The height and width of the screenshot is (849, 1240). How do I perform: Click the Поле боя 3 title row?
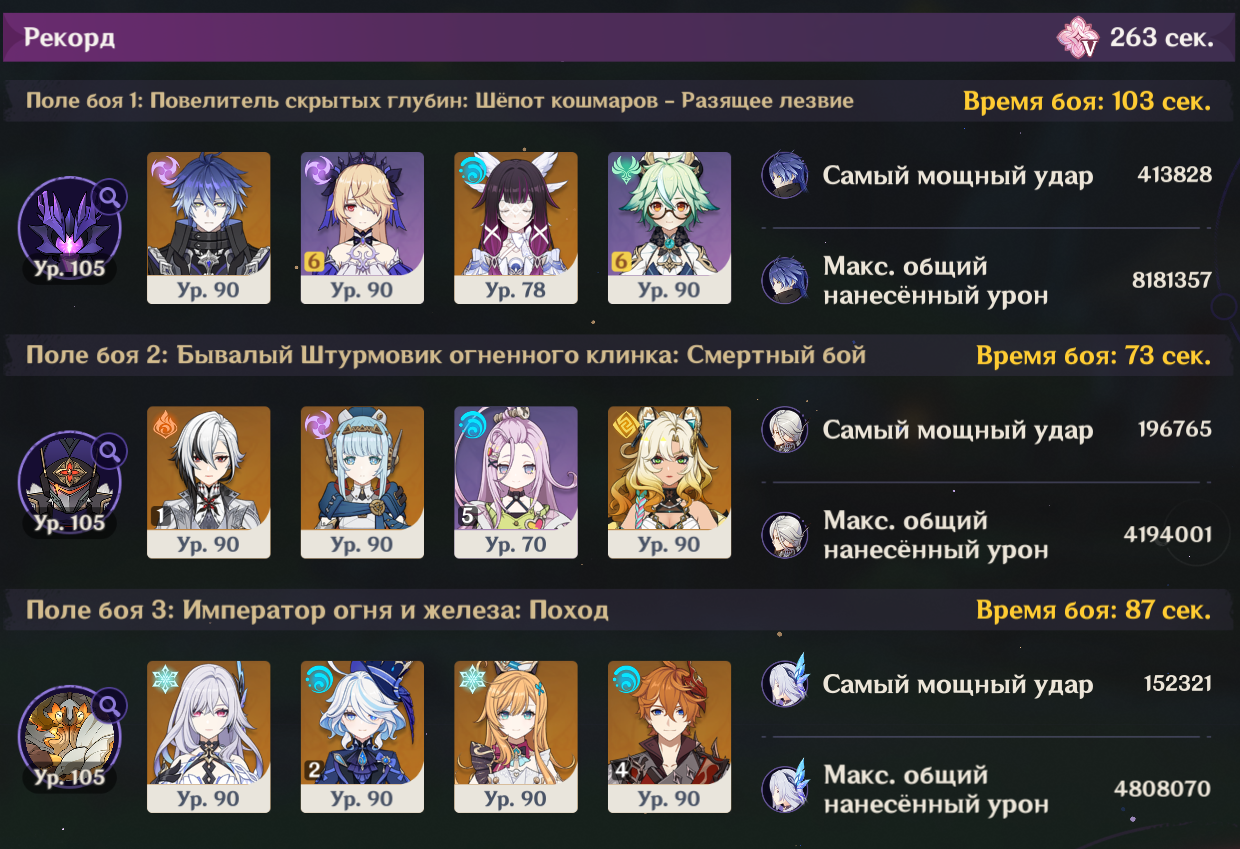pyautogui.click(x=620, y=610)
